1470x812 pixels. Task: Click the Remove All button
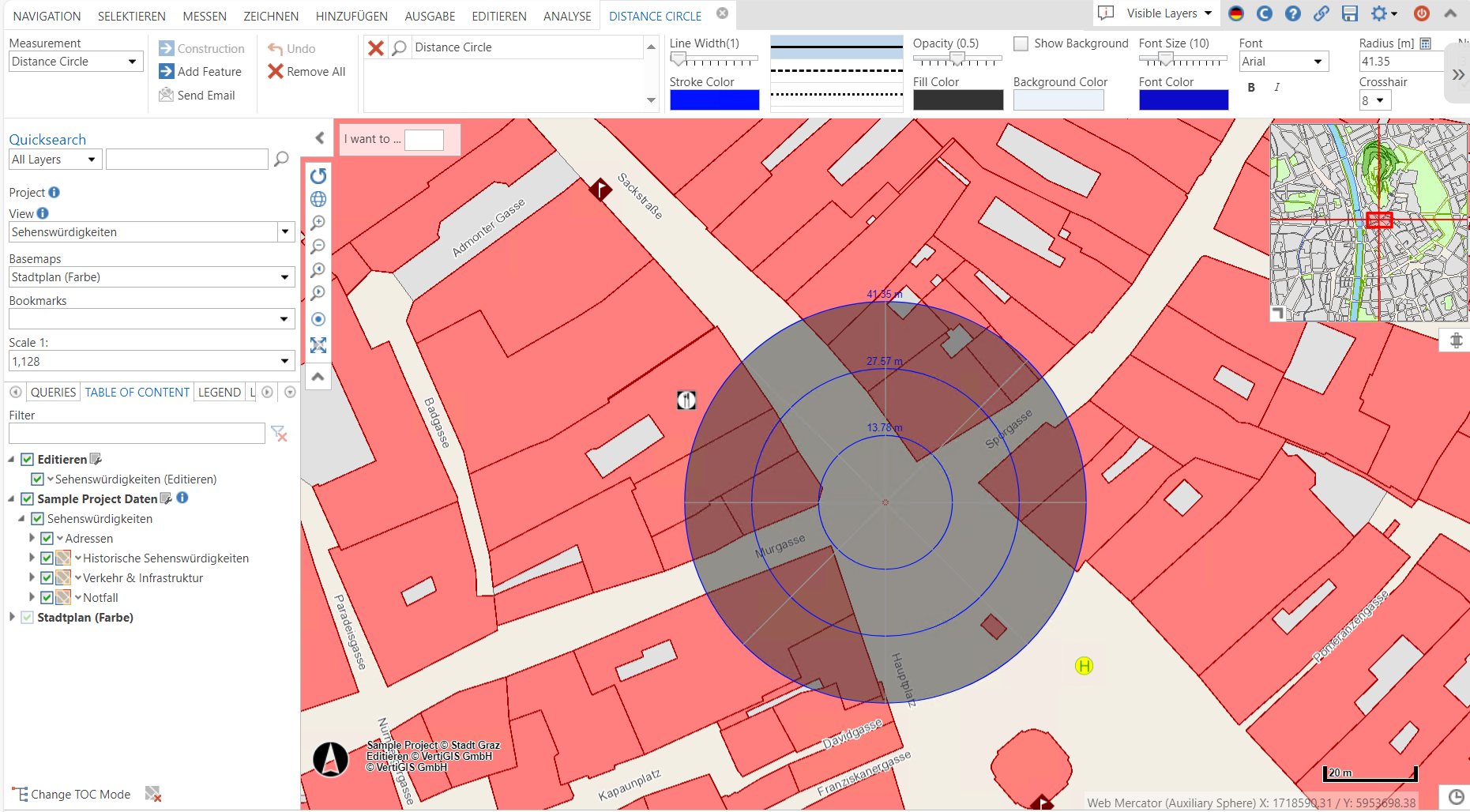[307, 71]
